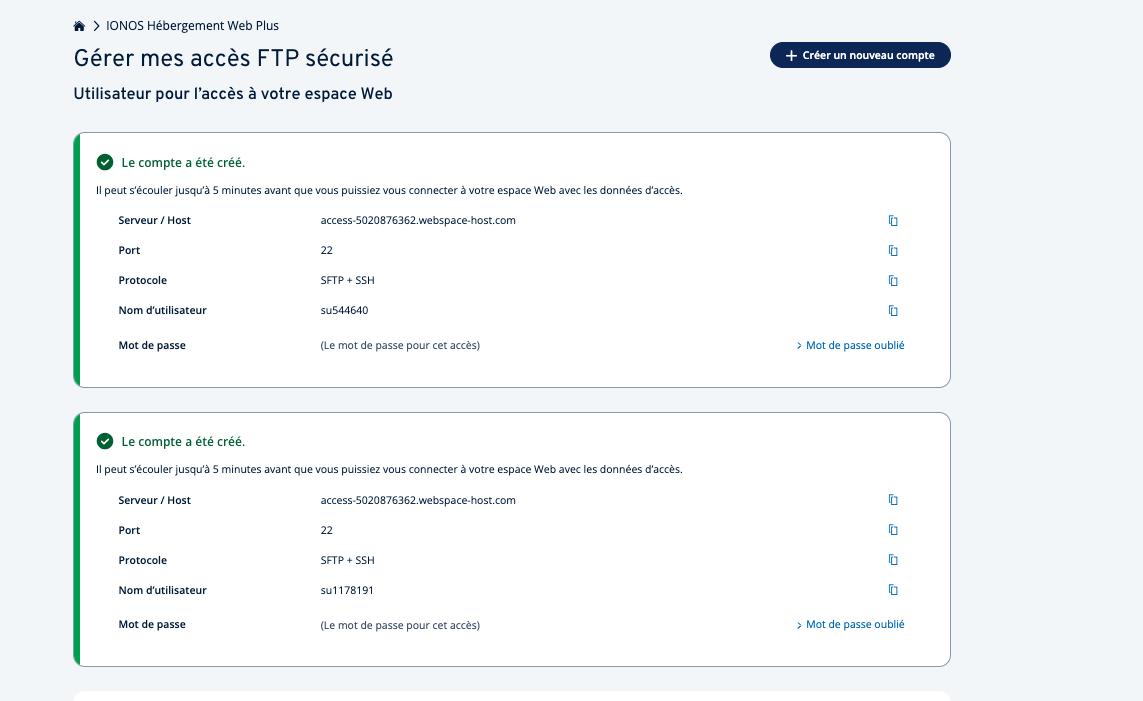Click subtitle Utilisateur pour l'accès à votre espace Web

tap(233, 94)
